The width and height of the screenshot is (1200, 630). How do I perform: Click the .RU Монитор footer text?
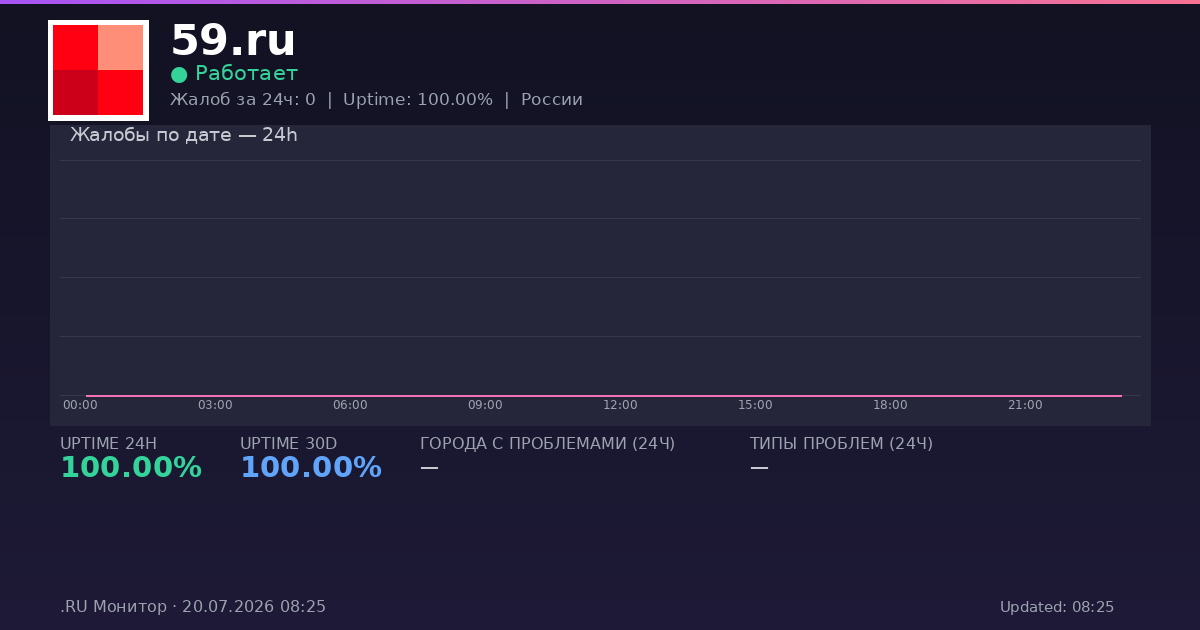tap(113, 607)
